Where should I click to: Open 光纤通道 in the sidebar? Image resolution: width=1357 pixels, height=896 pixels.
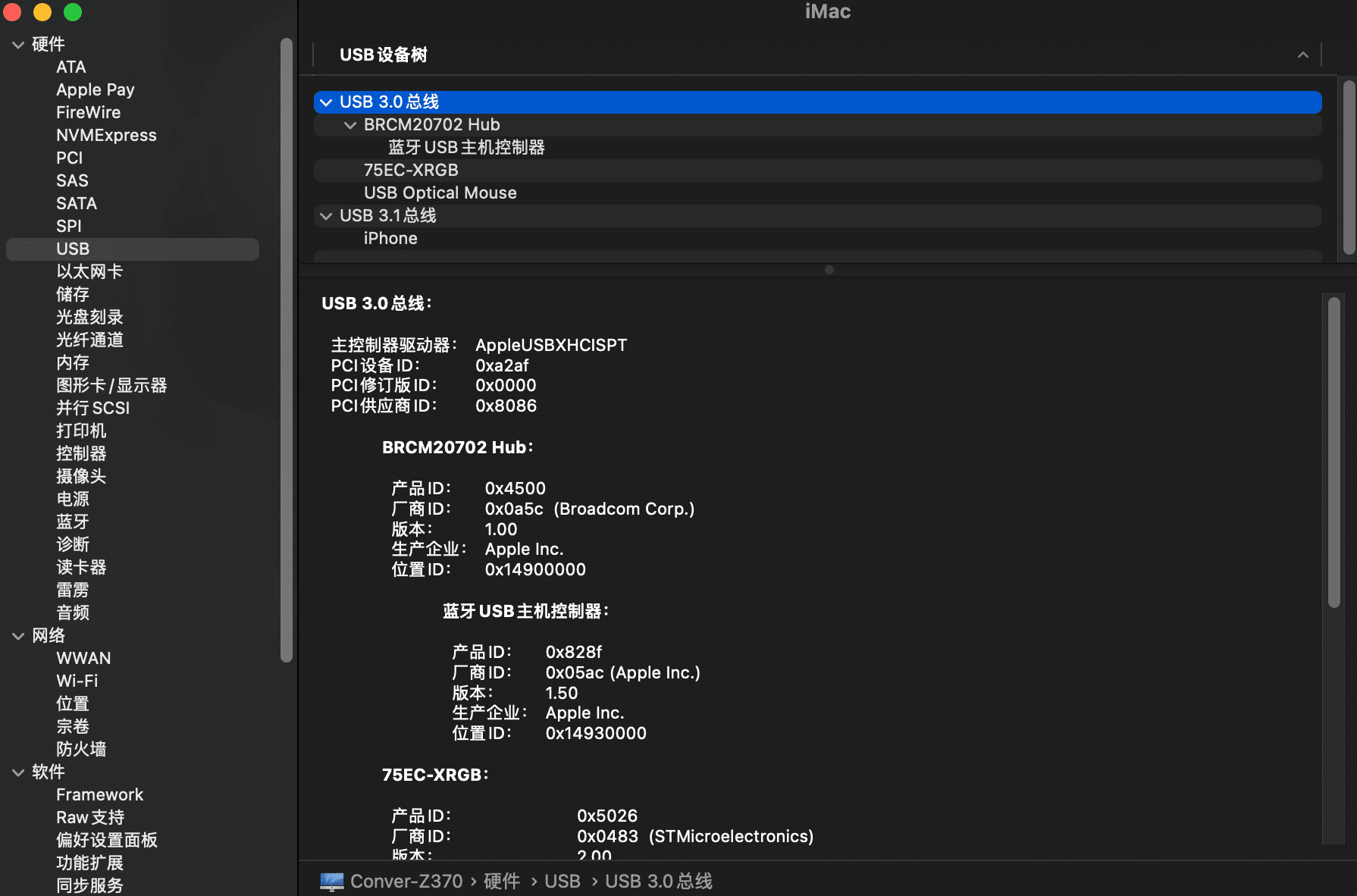pyautogui.click(x=89, y=340)
